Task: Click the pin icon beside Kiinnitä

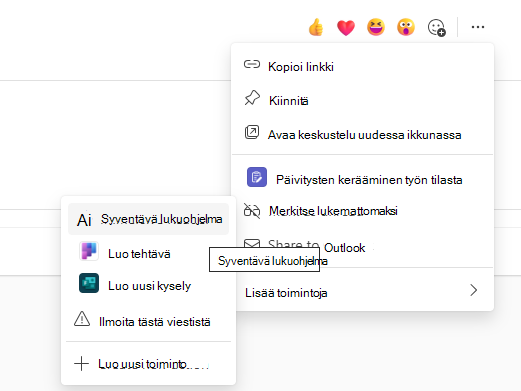Action: (x=252, y=98)
